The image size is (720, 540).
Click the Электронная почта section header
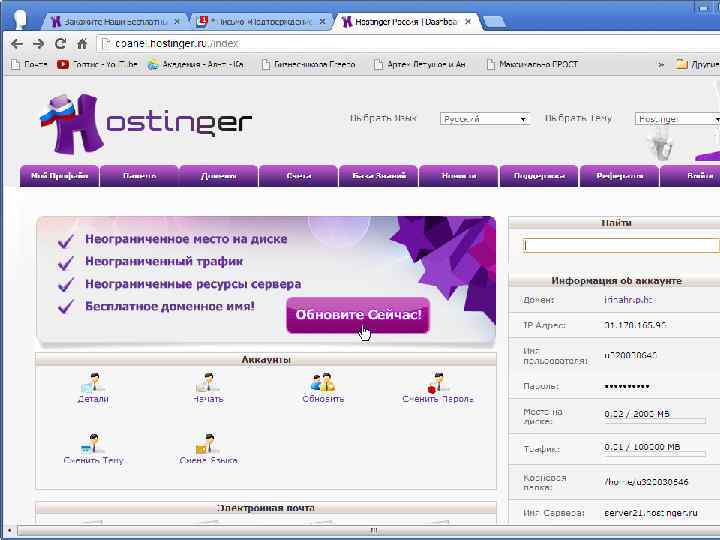point(266,508)
